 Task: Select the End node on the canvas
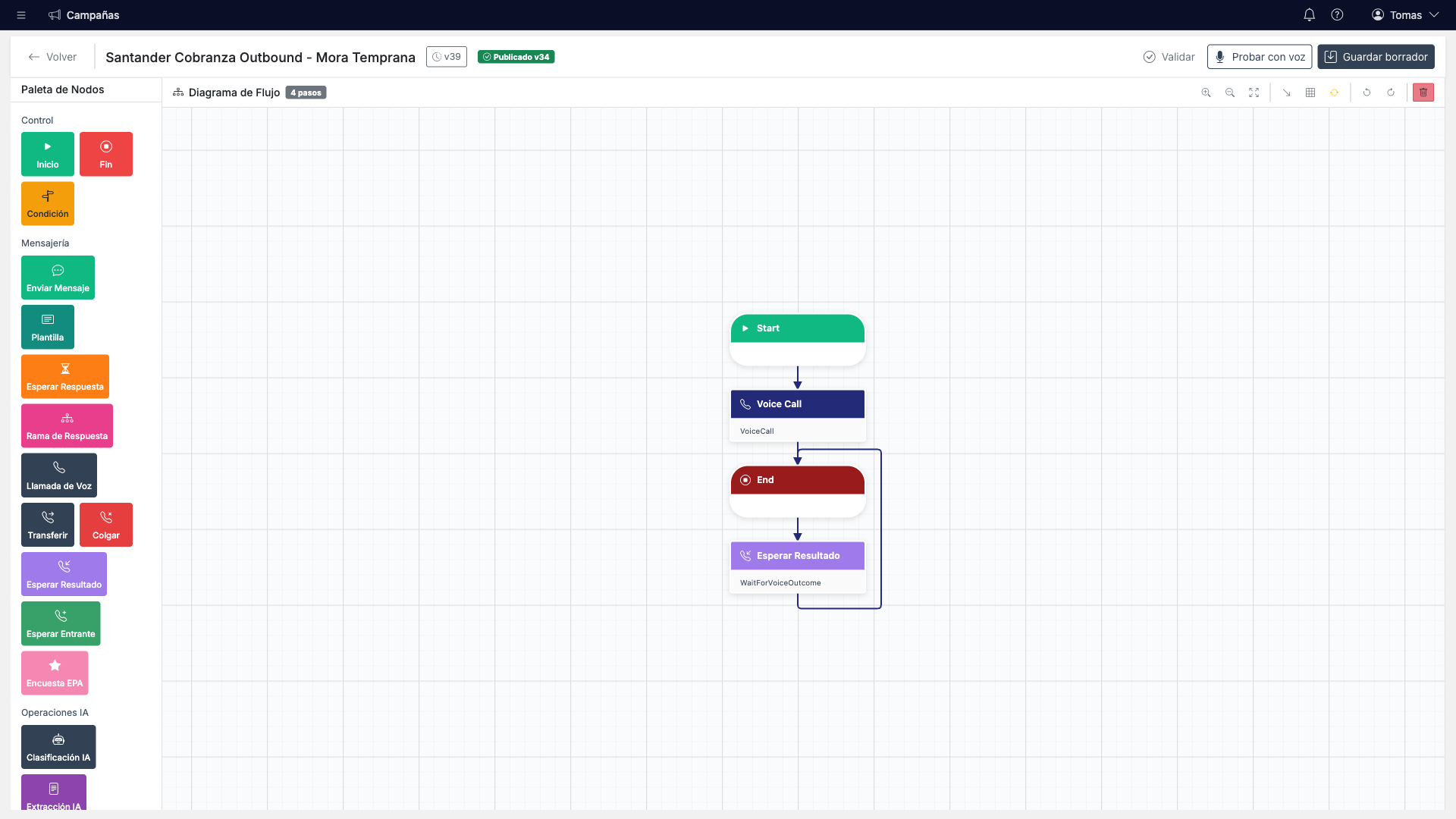point(798,491)
